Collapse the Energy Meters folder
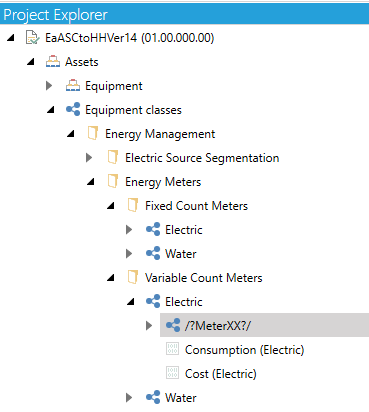Screen dimensions: 369x412 pyautogui.click(x=90, y=182)
